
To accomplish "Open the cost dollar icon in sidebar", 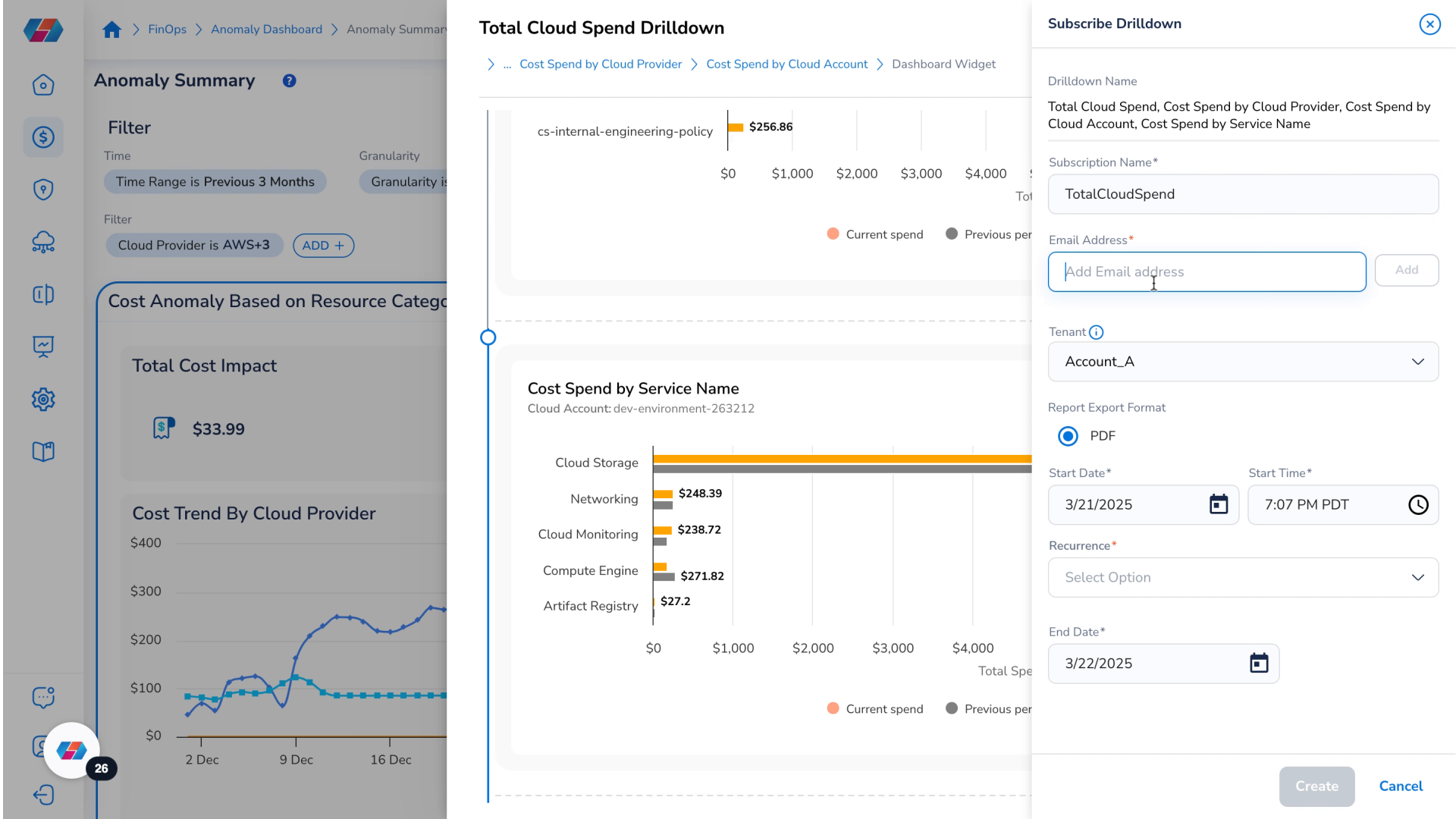I will pyautogui.click(x=43, y=137).
